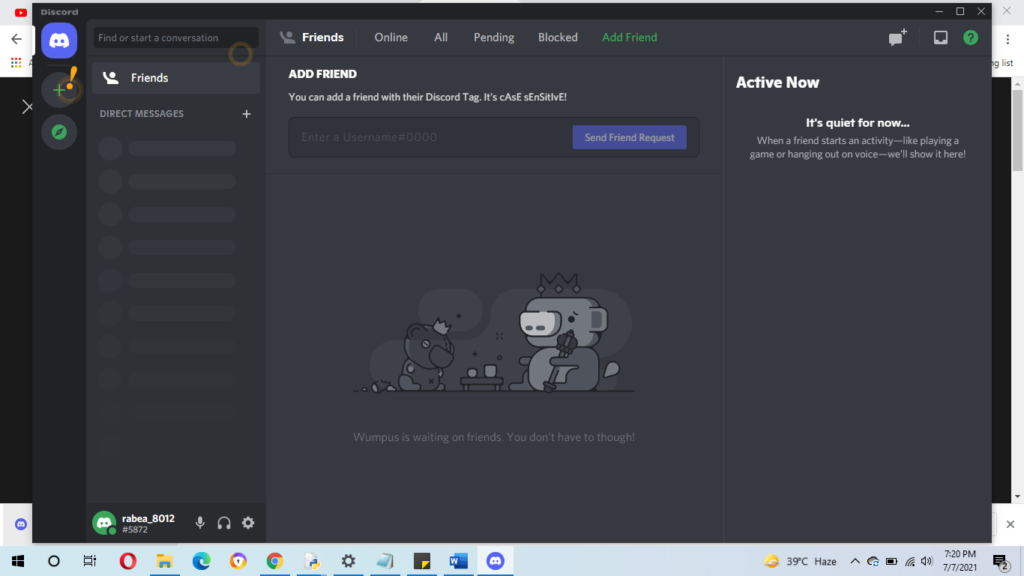Open the Add Friend tab

[630, 37]
